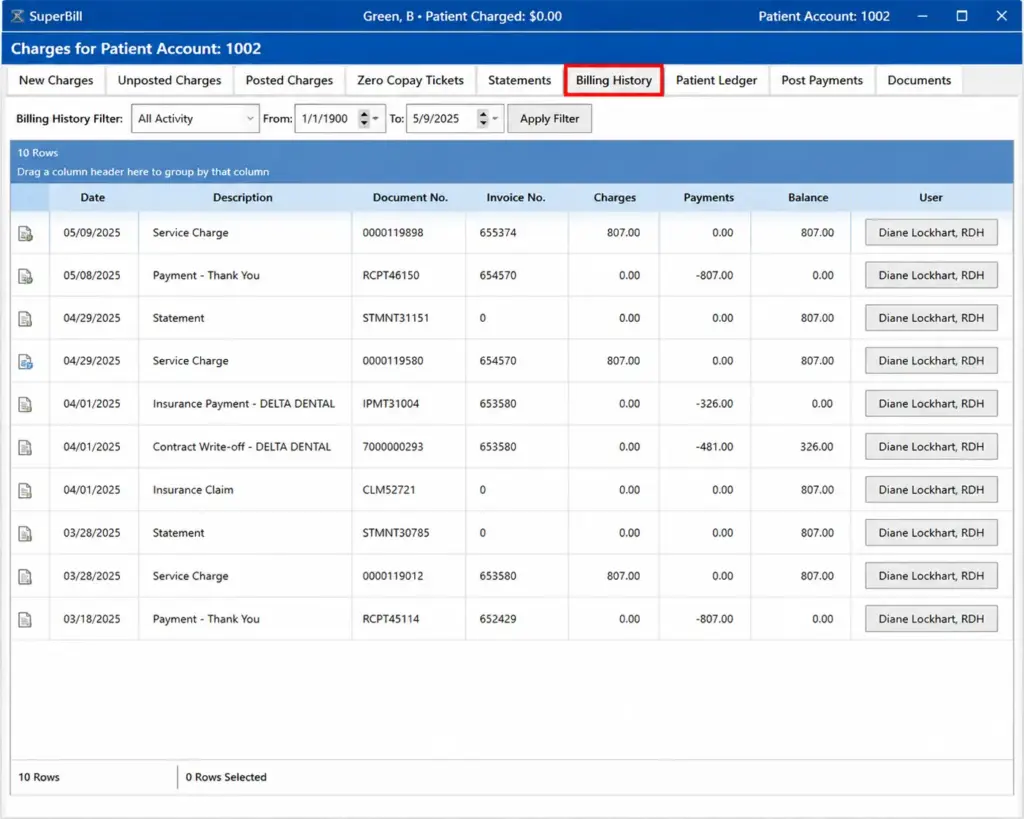
Task: Click the user button in the RCPT46150 row
Action: click(x=931, y=276)
